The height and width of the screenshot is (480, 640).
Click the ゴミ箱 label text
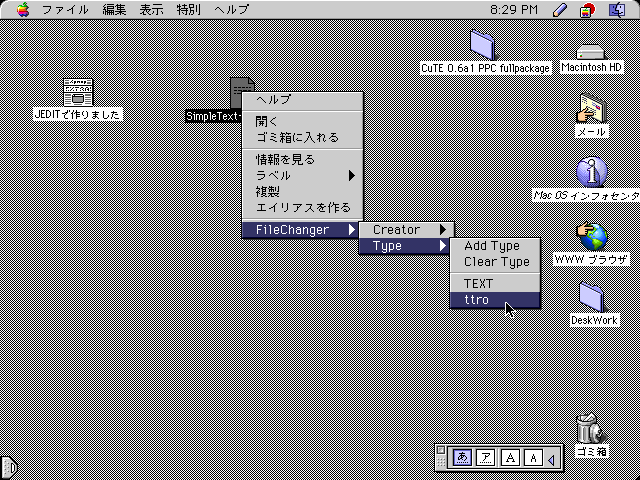click(x=591, y=451)
